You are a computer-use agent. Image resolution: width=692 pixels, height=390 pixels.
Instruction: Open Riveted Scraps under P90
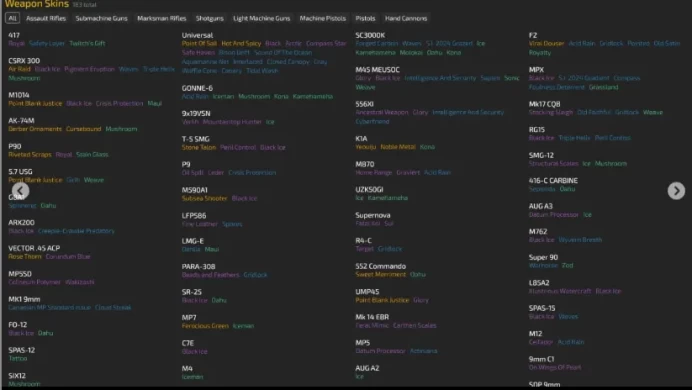point(30,154)
